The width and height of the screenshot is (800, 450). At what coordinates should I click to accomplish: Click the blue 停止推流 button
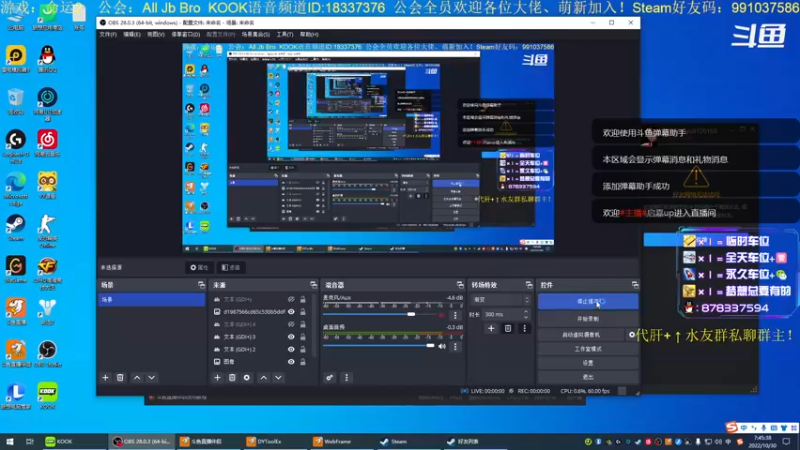coord(588,302)
